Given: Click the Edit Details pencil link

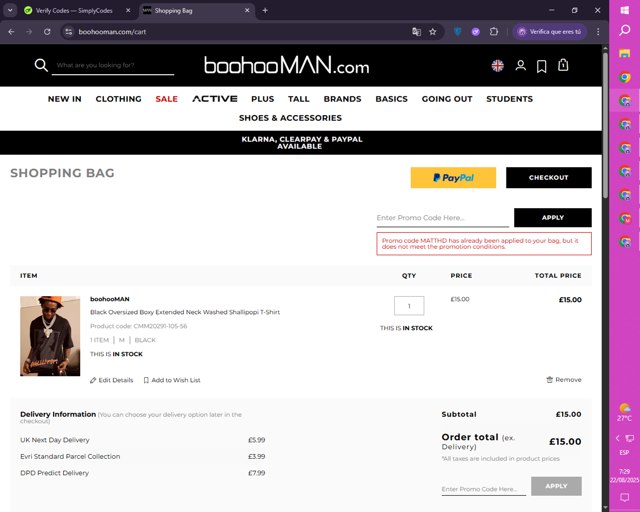Looking at the screenshot, I should [x=111, y=380].
